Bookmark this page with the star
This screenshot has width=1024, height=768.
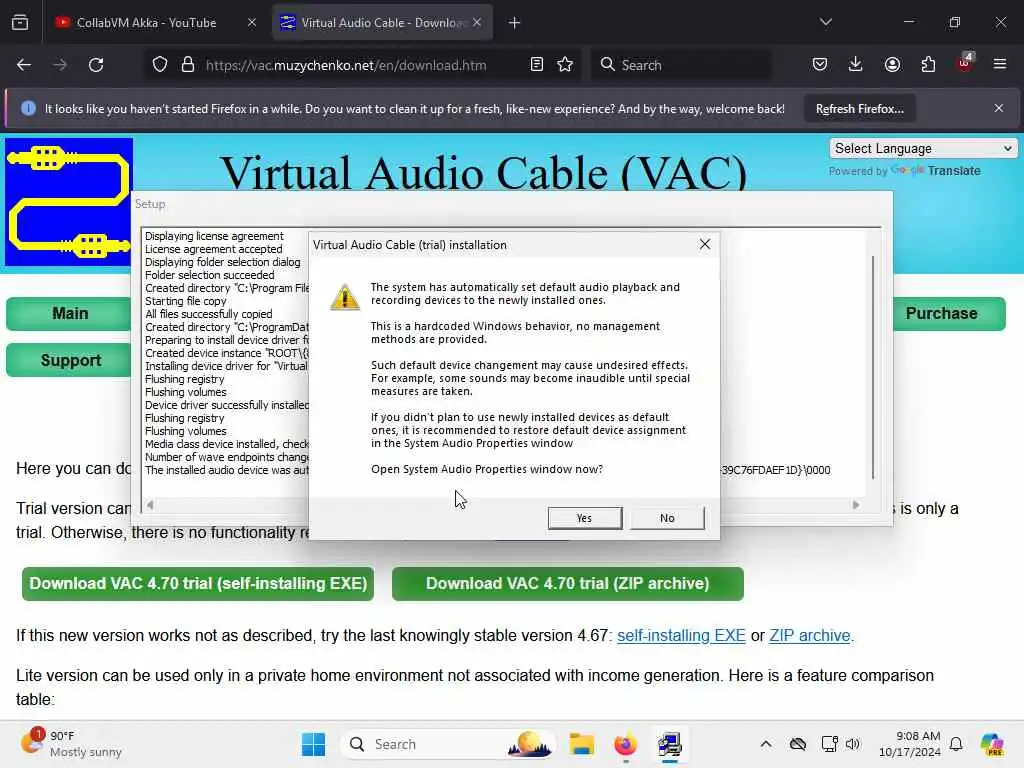pyautogui.click(x=566, y=65)
